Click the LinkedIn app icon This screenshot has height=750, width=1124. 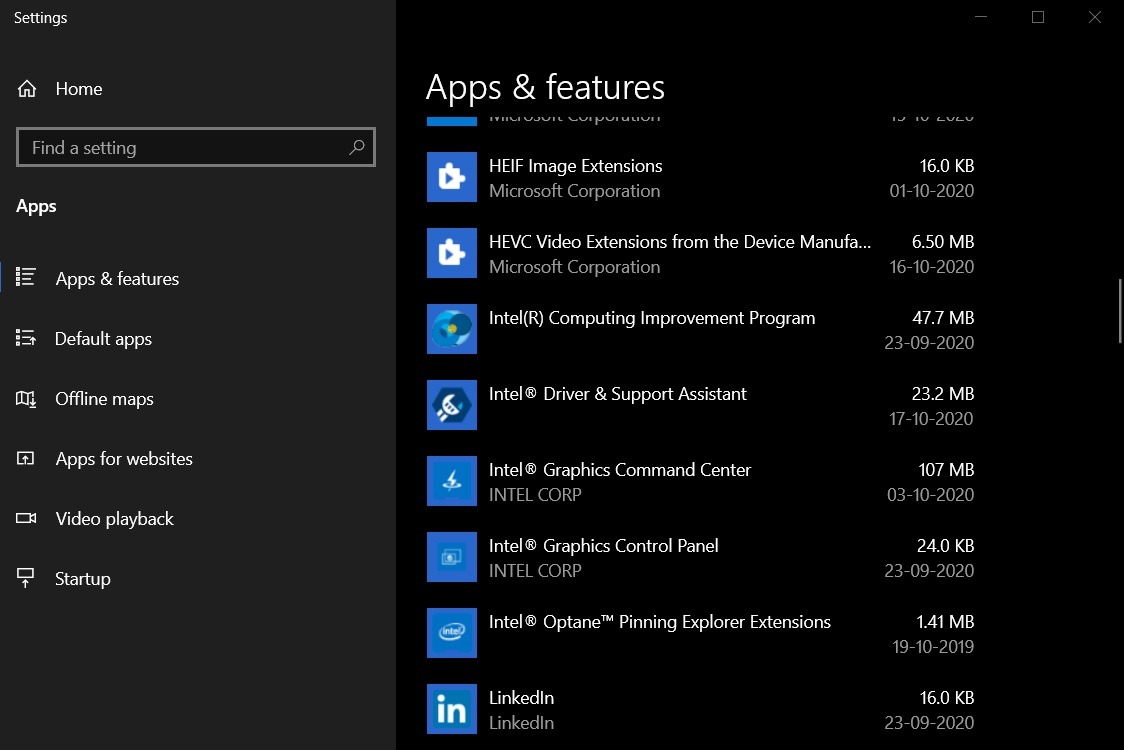pos(451,709)
